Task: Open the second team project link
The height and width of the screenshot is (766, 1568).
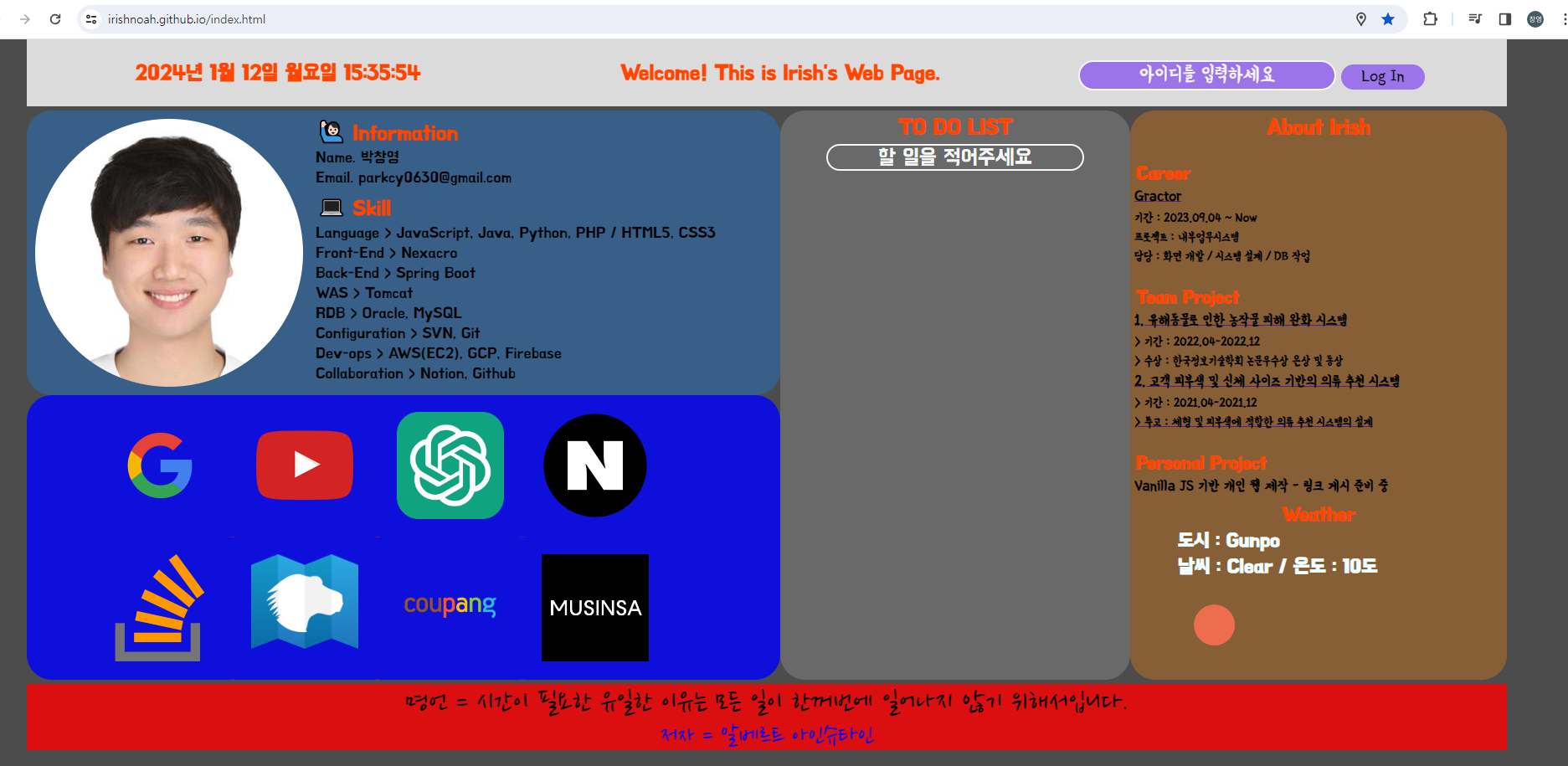Action: (x=1267, y=381)
